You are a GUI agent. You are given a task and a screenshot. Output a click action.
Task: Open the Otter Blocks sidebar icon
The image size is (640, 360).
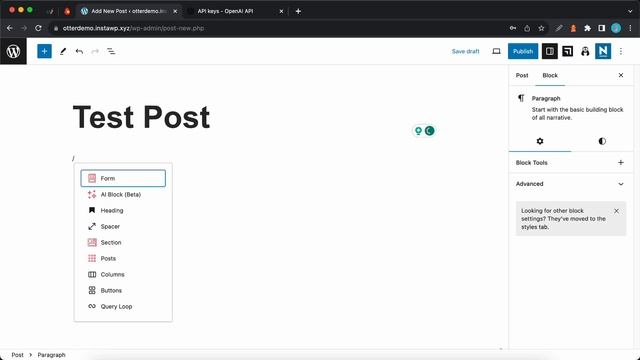tap(567, 51)
